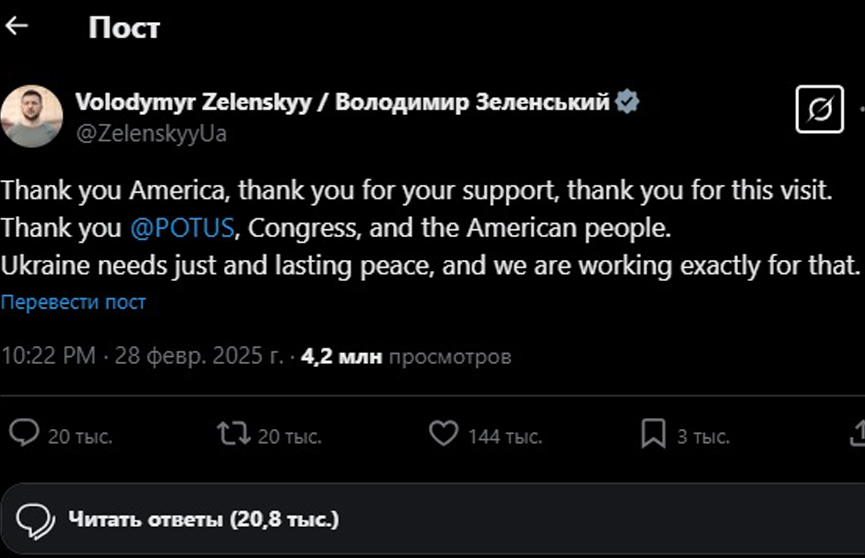Like the post with the heart icon

click(x=443, y=433)
